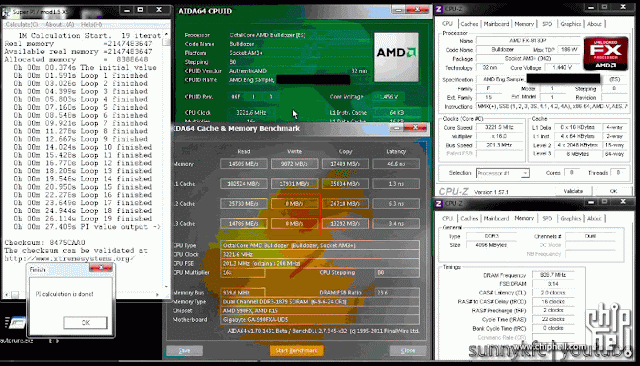
Task: Switch to Caches tab in upper CPU-Z
Action: [469, 24]
